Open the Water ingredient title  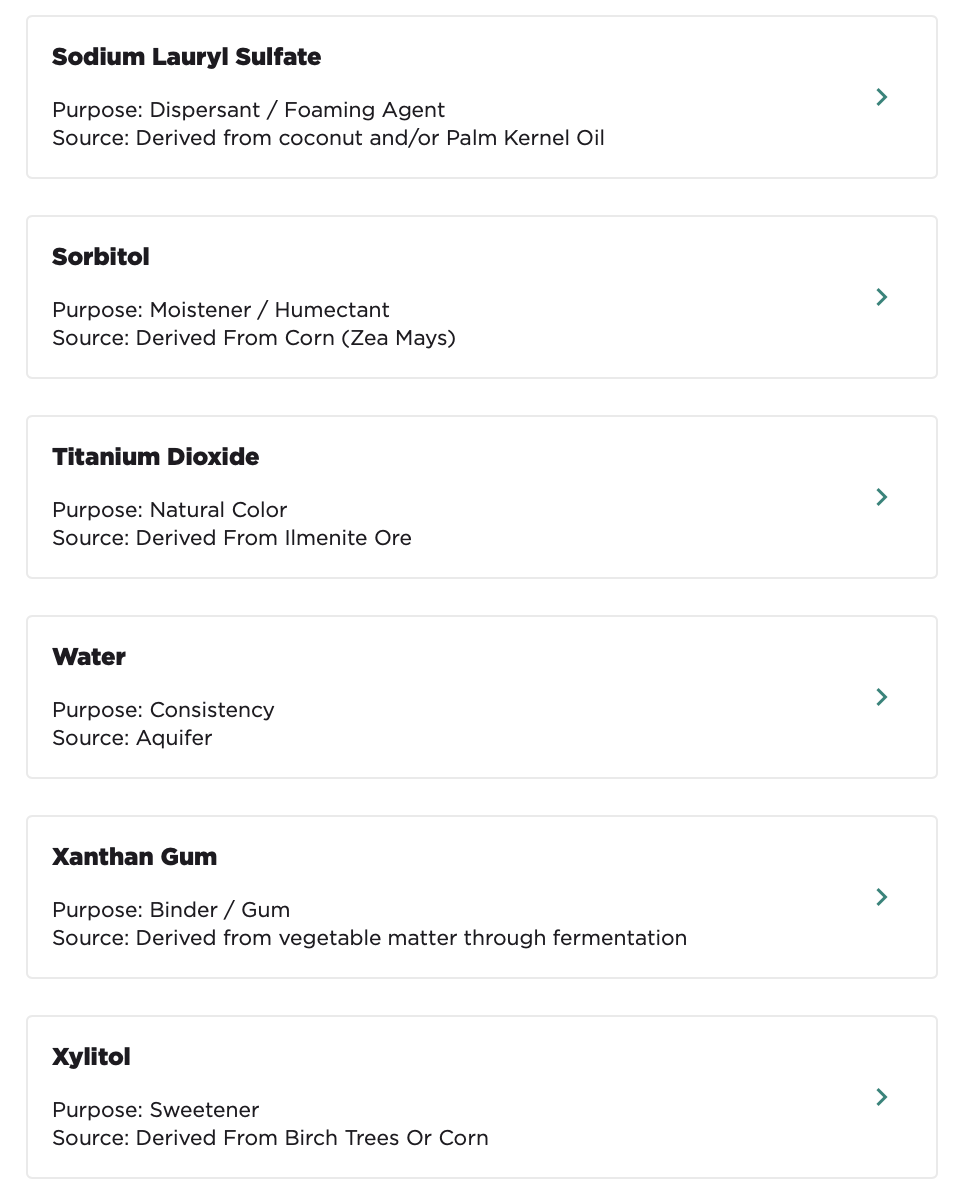click(89, 657)
